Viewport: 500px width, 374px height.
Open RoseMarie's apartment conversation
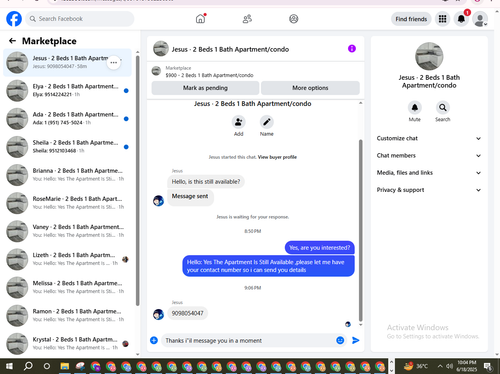pyautogui.click(x=67, y=203)
